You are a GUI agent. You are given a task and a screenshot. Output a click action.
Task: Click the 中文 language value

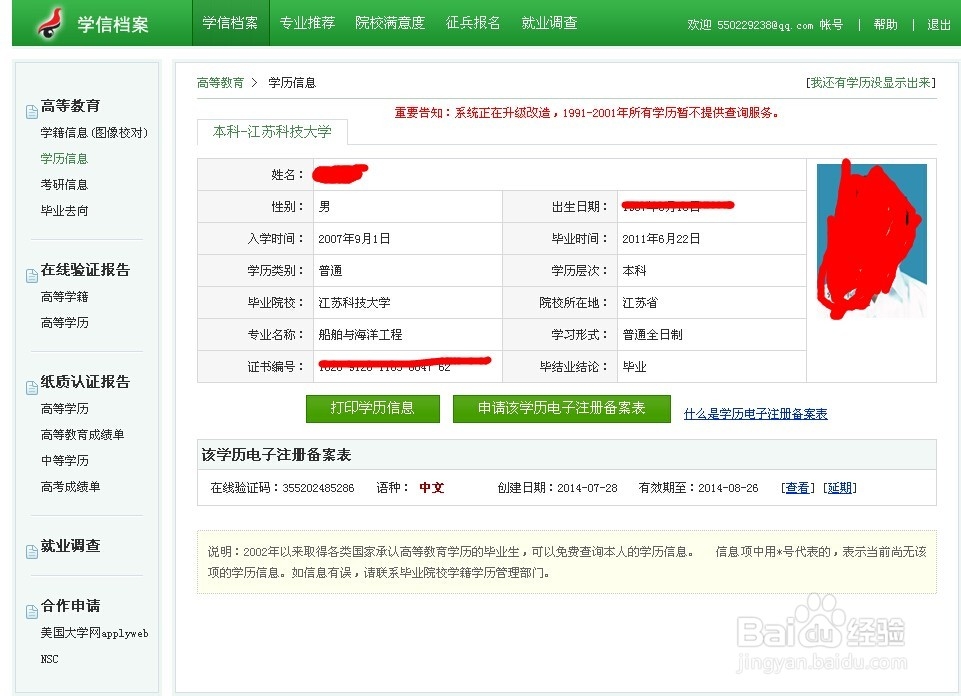tap(431, 488)
